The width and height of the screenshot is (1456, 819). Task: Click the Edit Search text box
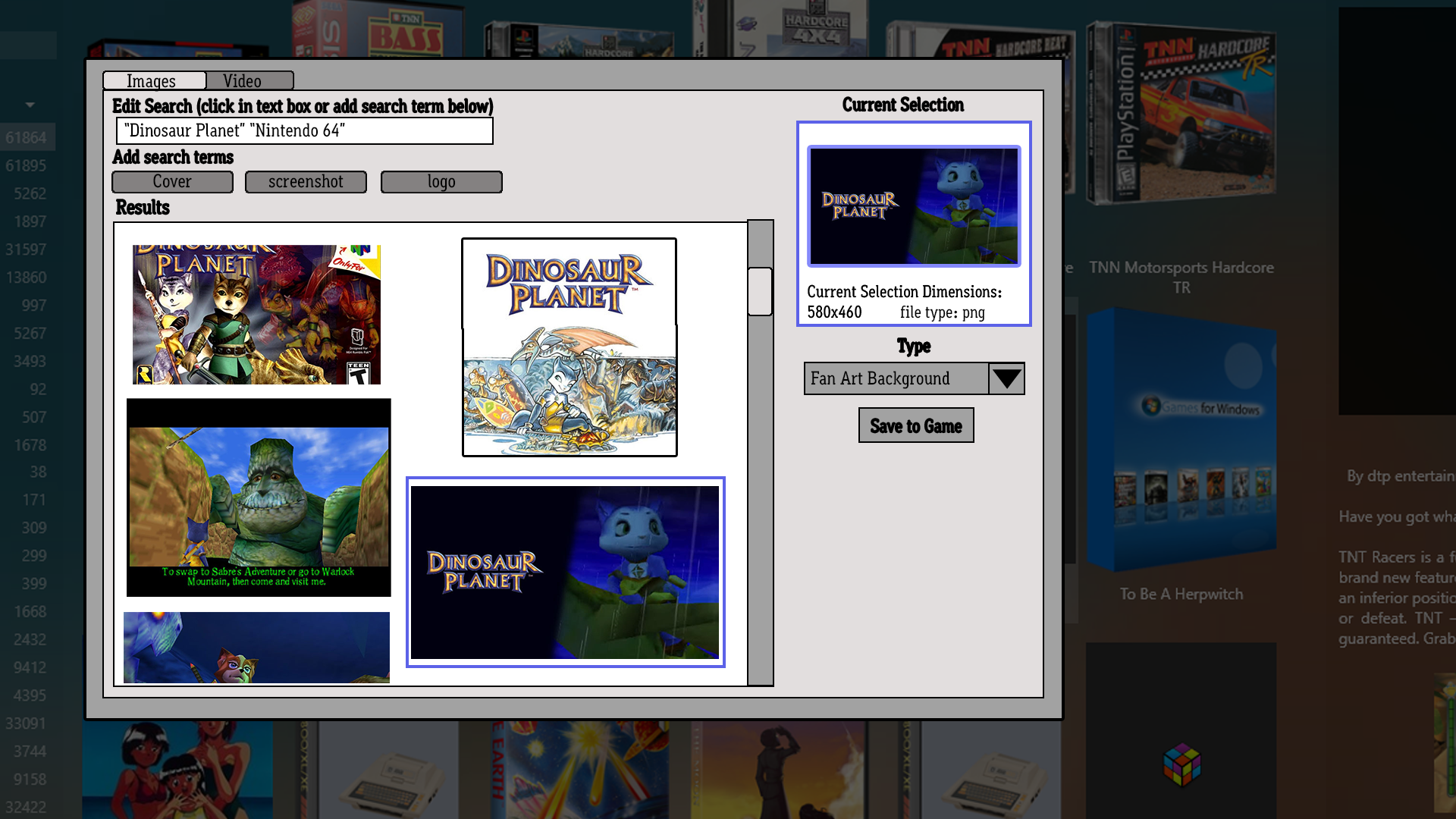(x=304, y=130)
